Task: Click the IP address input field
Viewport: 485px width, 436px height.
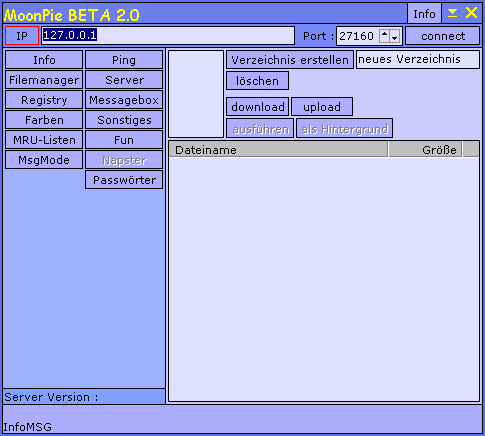Action: [x=168, y=36]
